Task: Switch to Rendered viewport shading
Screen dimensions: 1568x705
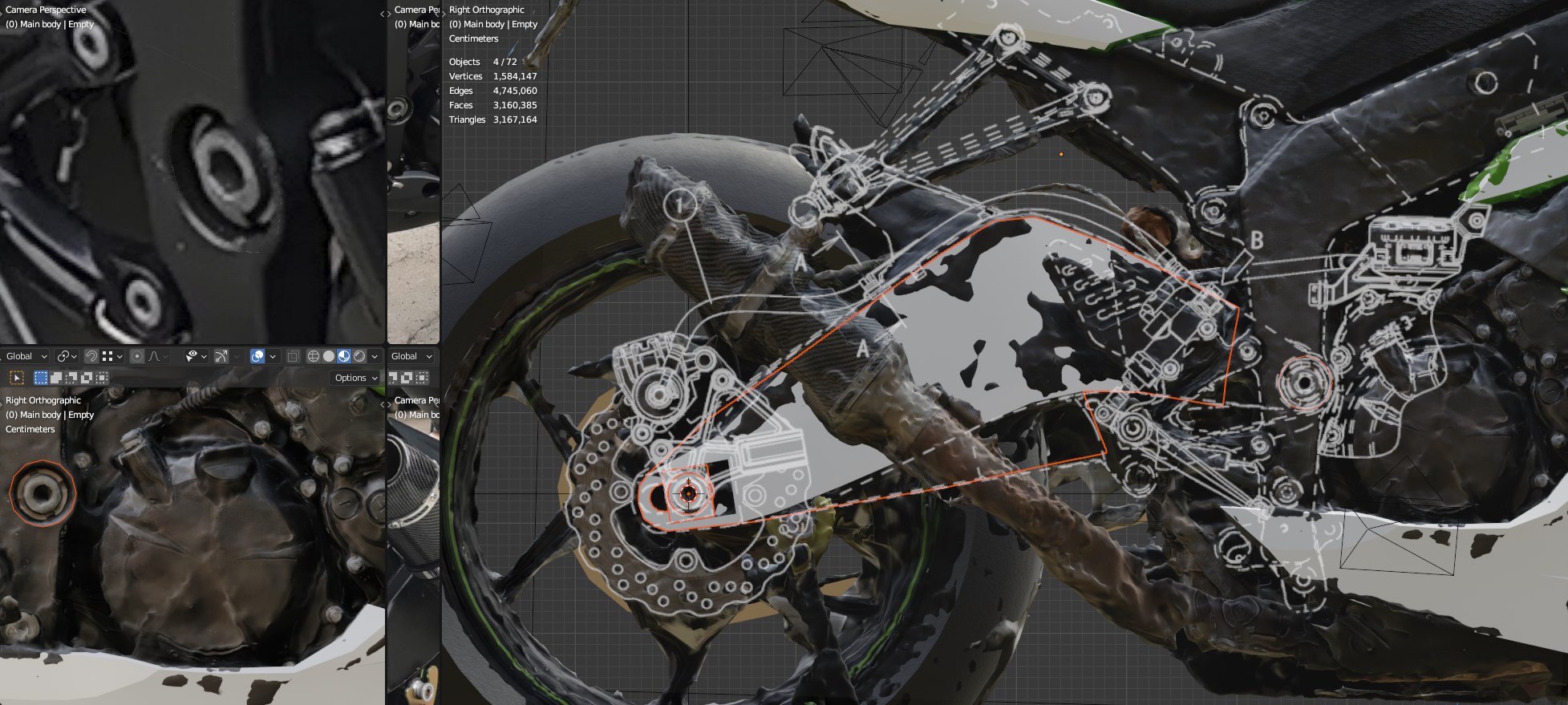Action: coord(359,356)
